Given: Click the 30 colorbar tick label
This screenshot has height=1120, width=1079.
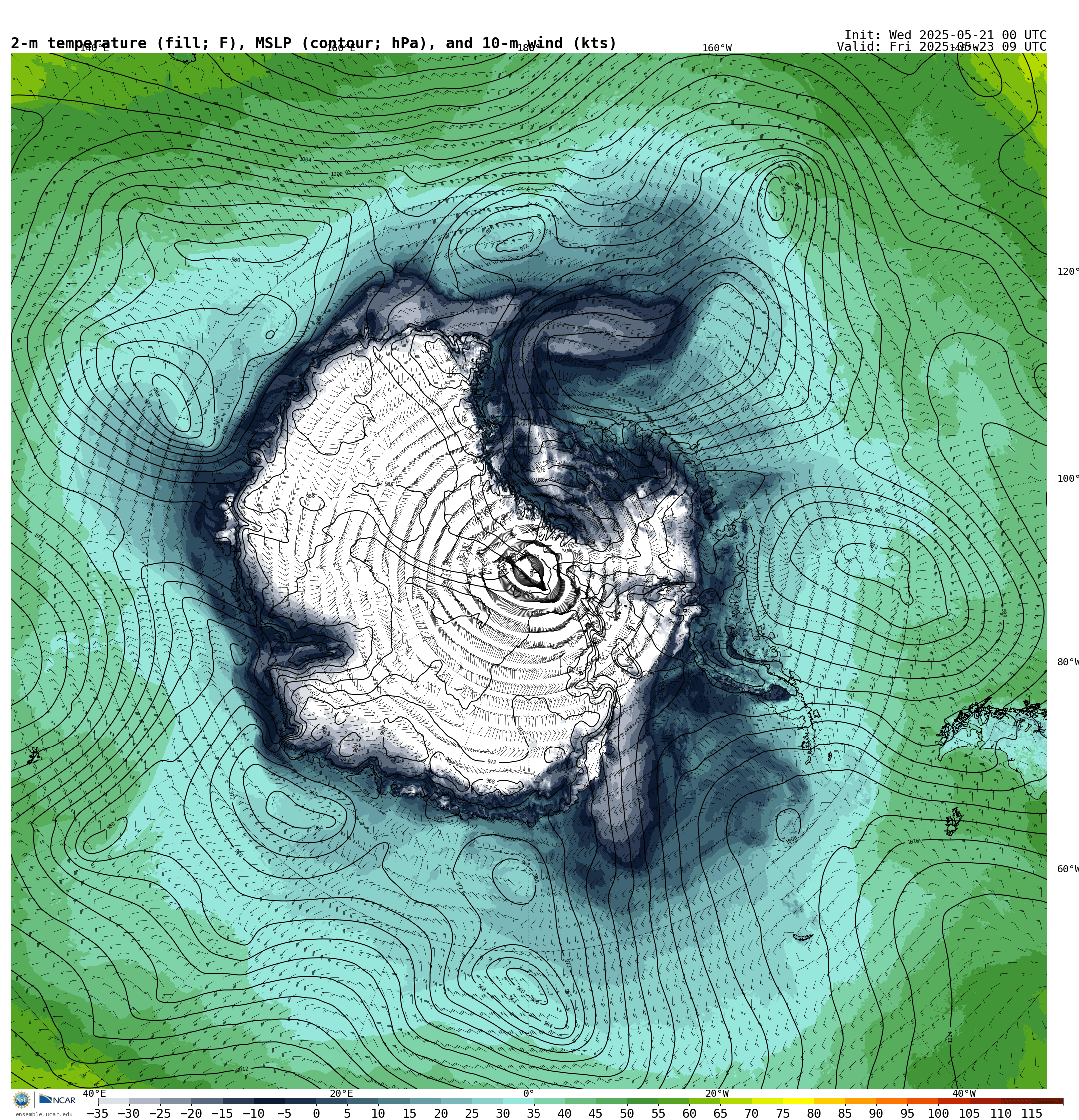Looking at the screenshot, I should (x=502, y=1113).
